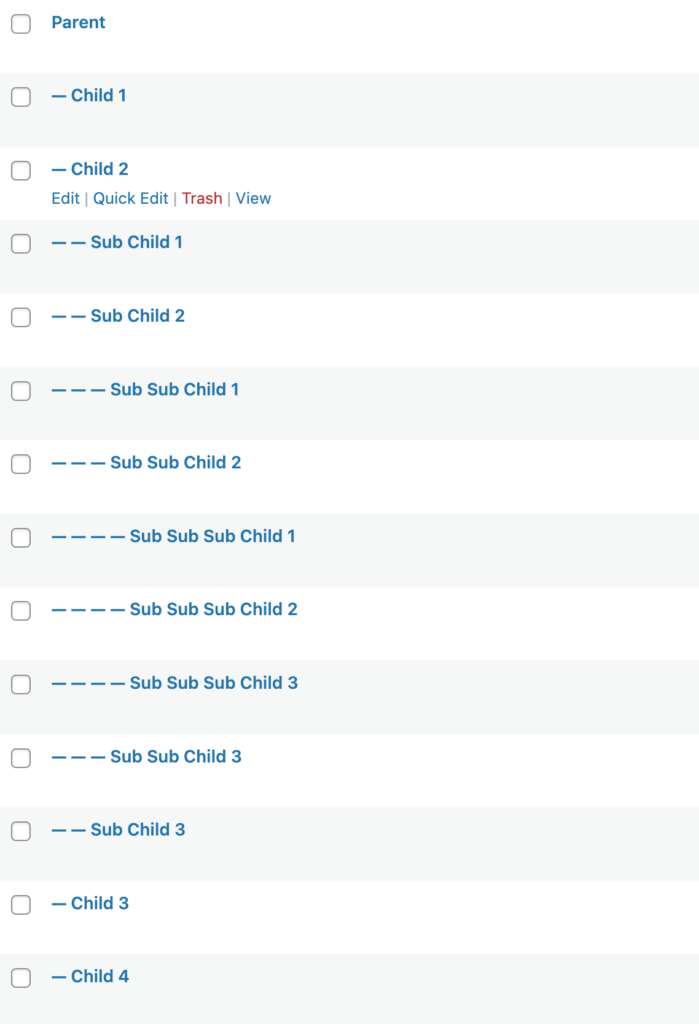Viewport: 699px width, 1024px height.
Task: Click View under Child 2
Action: coord(253,198)
